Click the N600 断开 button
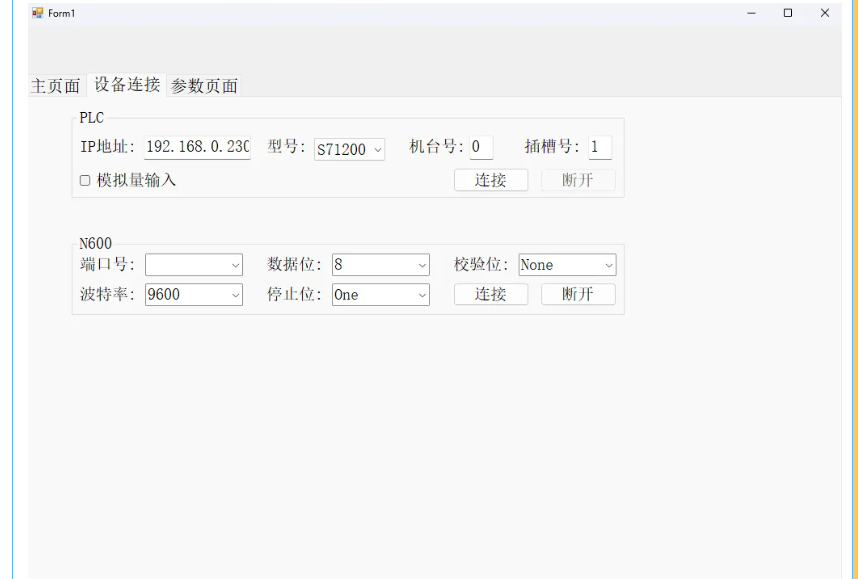The width and height of the screenshot is (861, 579). coord(578,294)
